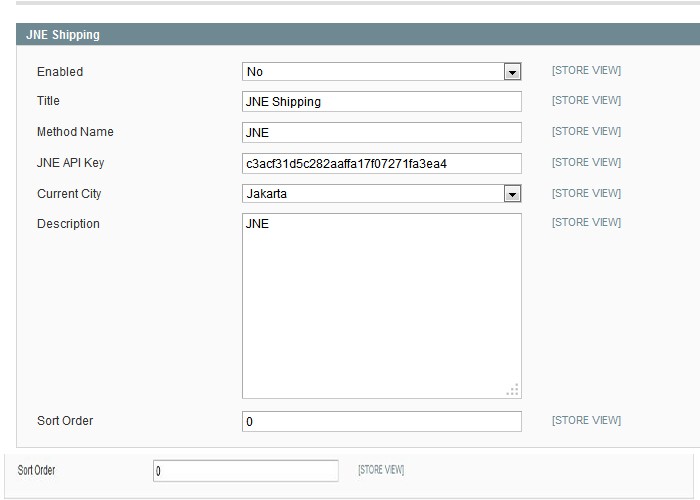Click the Current City dropdown arrow button

pos(512,194)
